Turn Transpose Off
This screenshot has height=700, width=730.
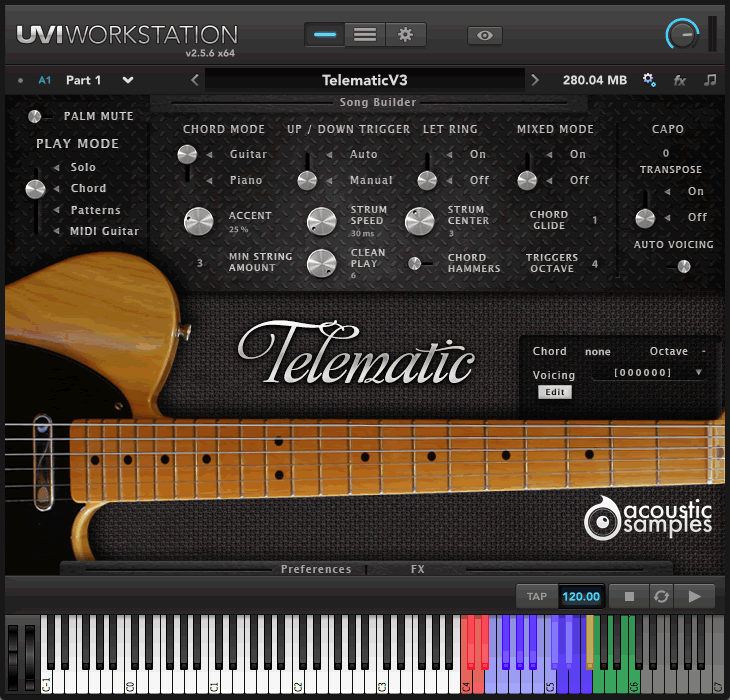pyautogui.click(x=697, y=217)
